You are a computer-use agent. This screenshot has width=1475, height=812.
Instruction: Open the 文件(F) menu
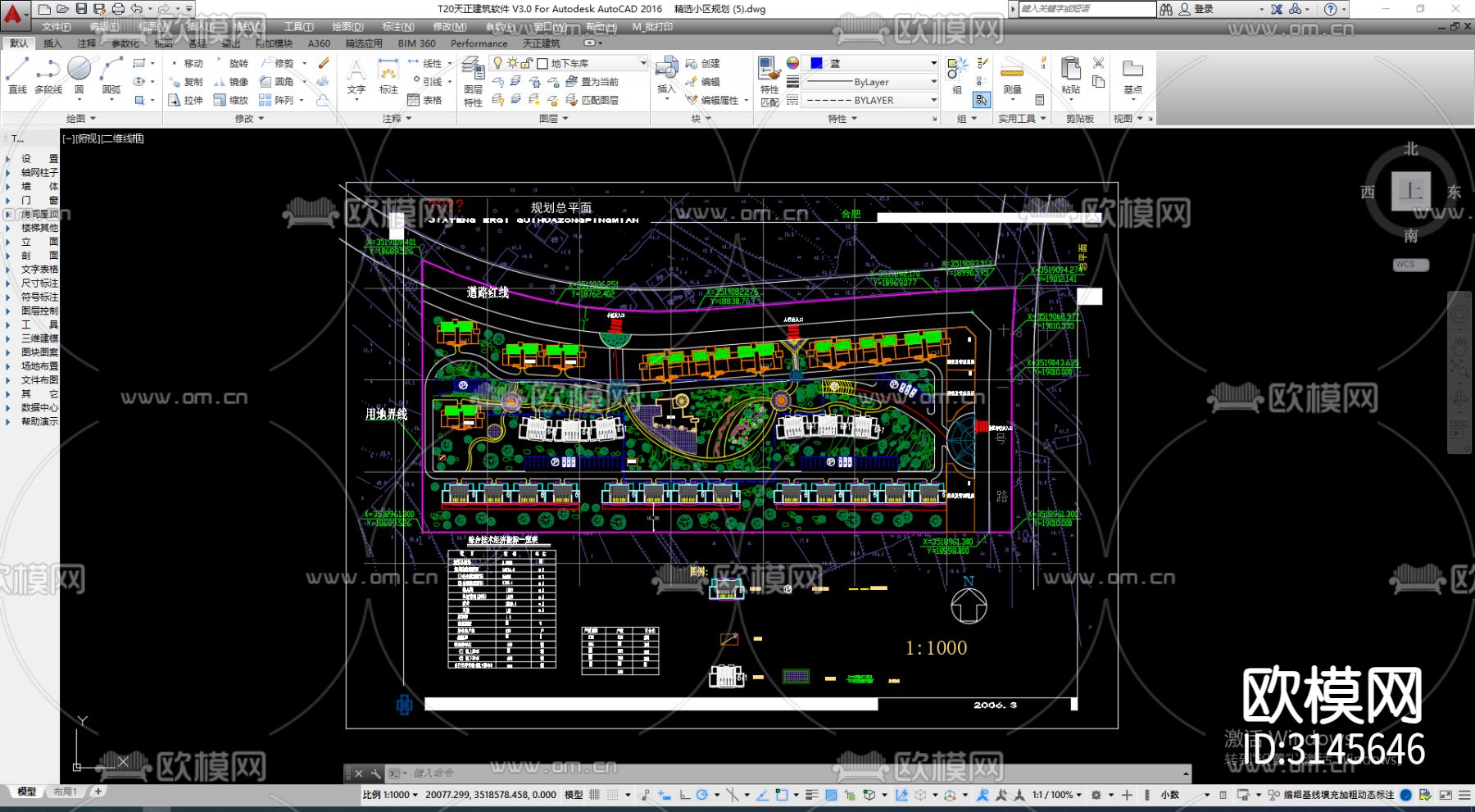coord(57,27)
